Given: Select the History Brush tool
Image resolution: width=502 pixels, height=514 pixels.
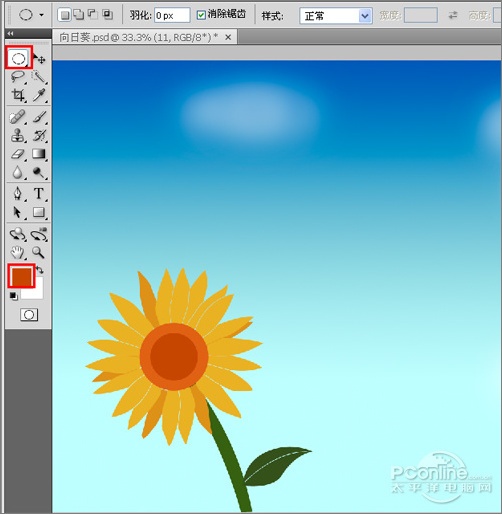Looking at the screenshot, I should (39, 136).
